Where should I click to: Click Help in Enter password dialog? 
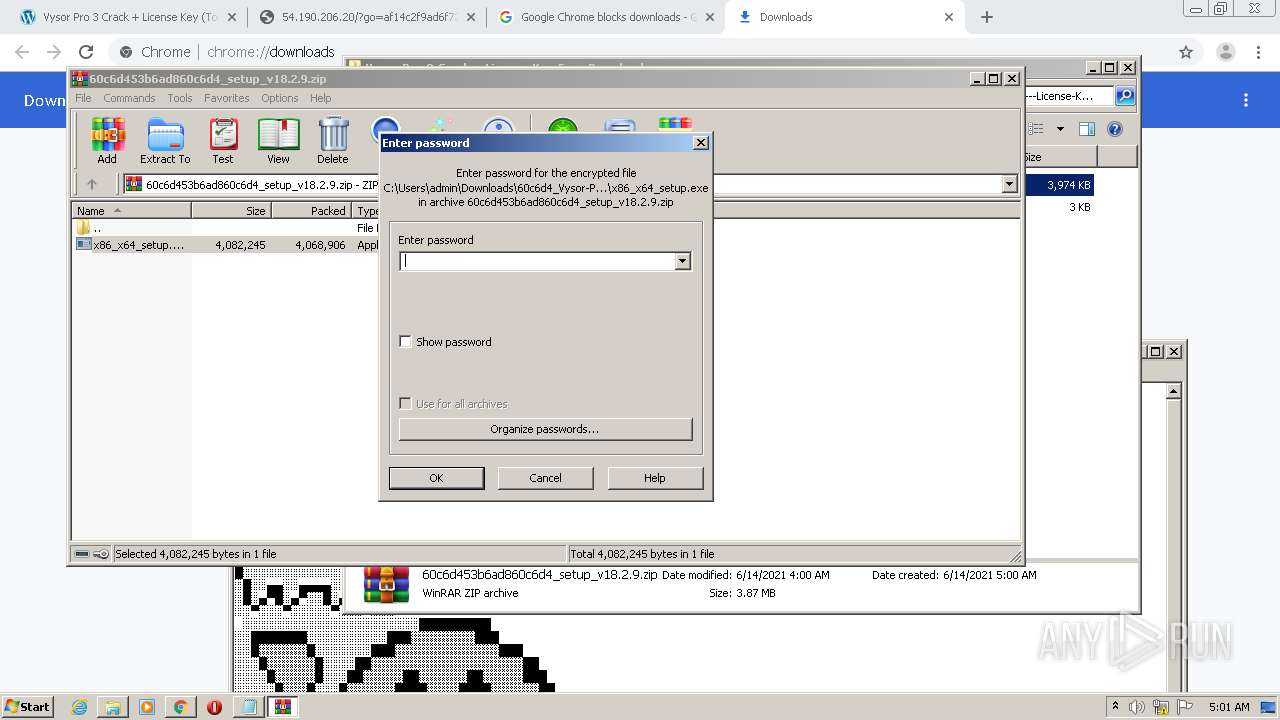click(654, 478)
